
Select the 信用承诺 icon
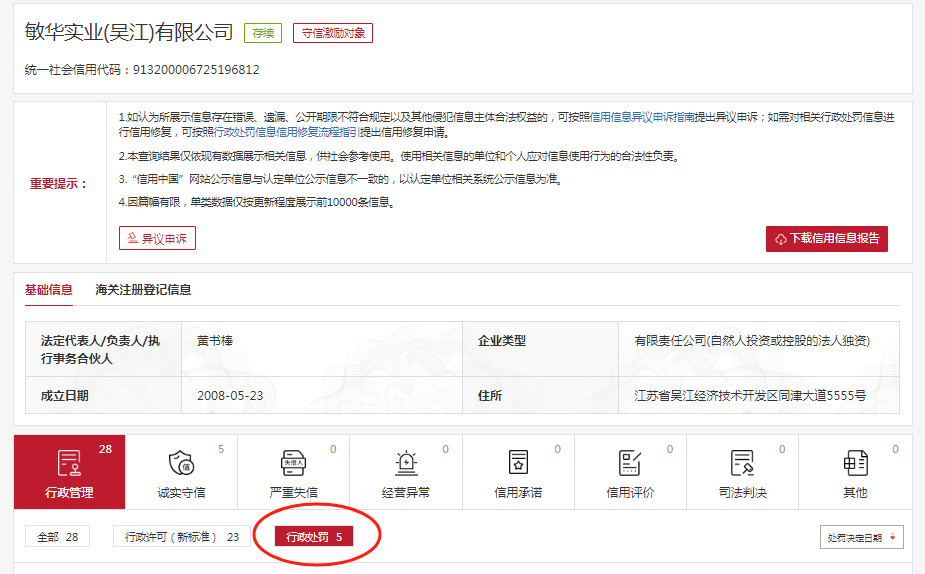[x=518, y=463]
